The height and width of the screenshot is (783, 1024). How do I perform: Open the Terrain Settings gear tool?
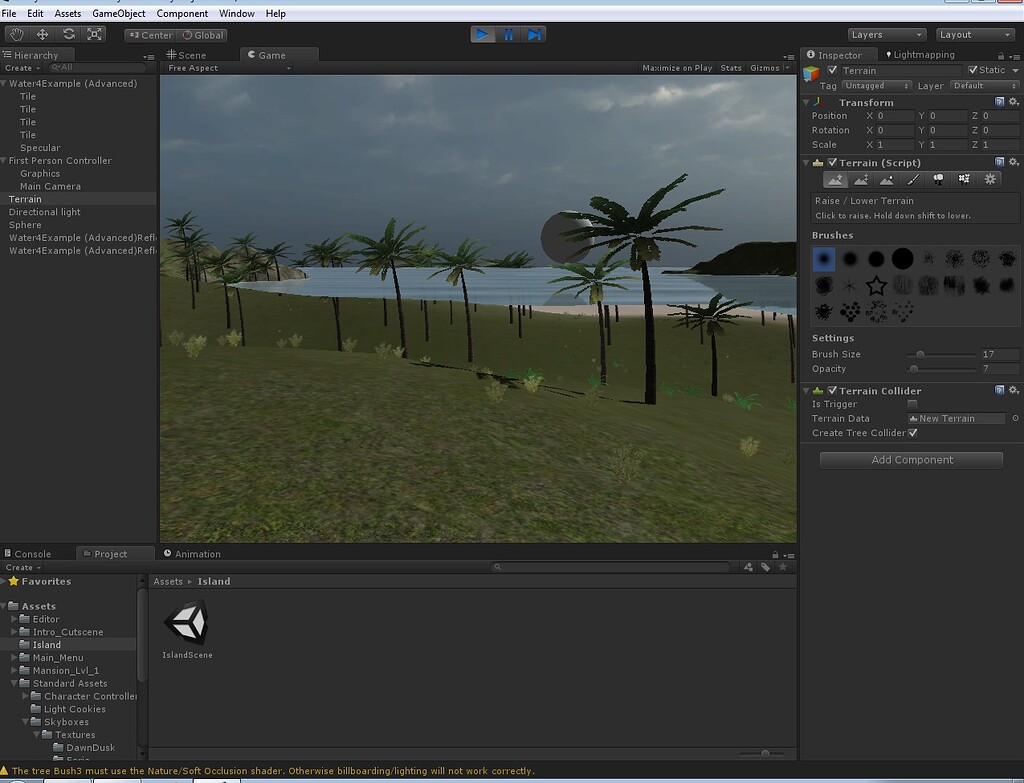tap(988, 179)
